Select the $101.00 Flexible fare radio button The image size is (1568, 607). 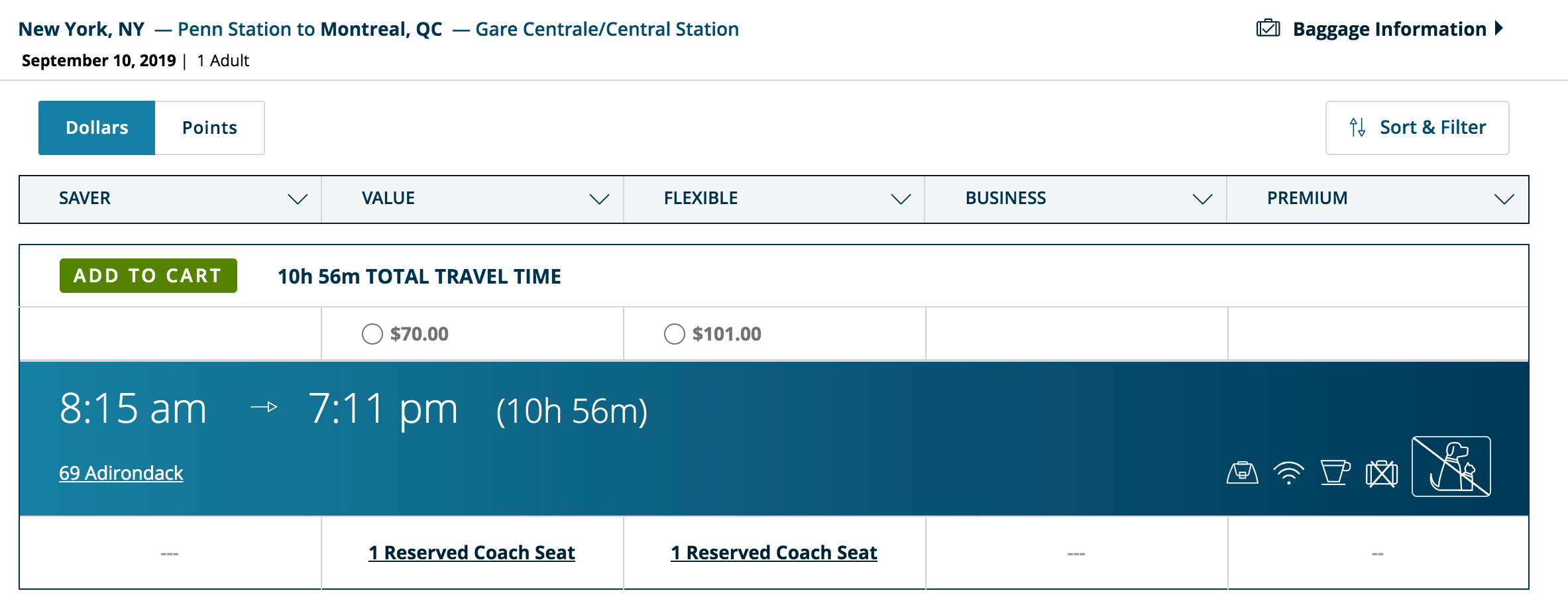(675, 334)
